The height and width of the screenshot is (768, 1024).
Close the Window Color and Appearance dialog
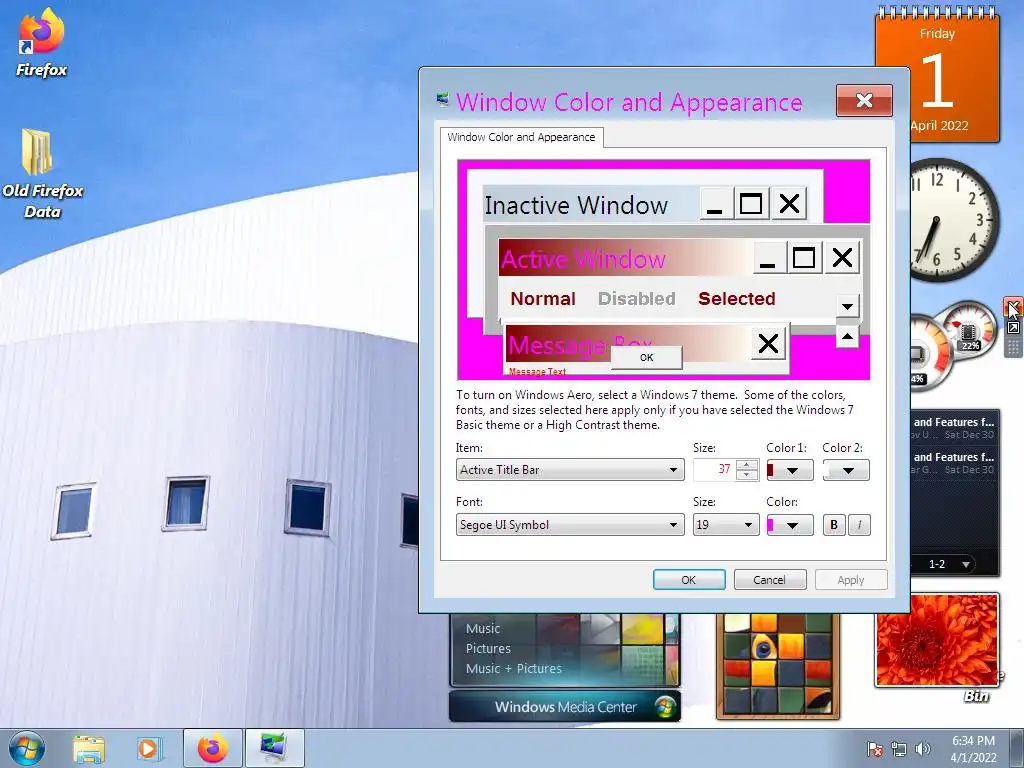[864, 100]
